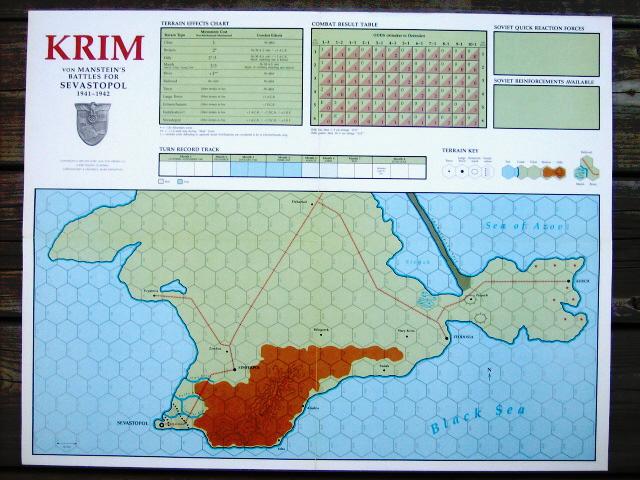Click the KRIM title text

[x=94, y=50]
